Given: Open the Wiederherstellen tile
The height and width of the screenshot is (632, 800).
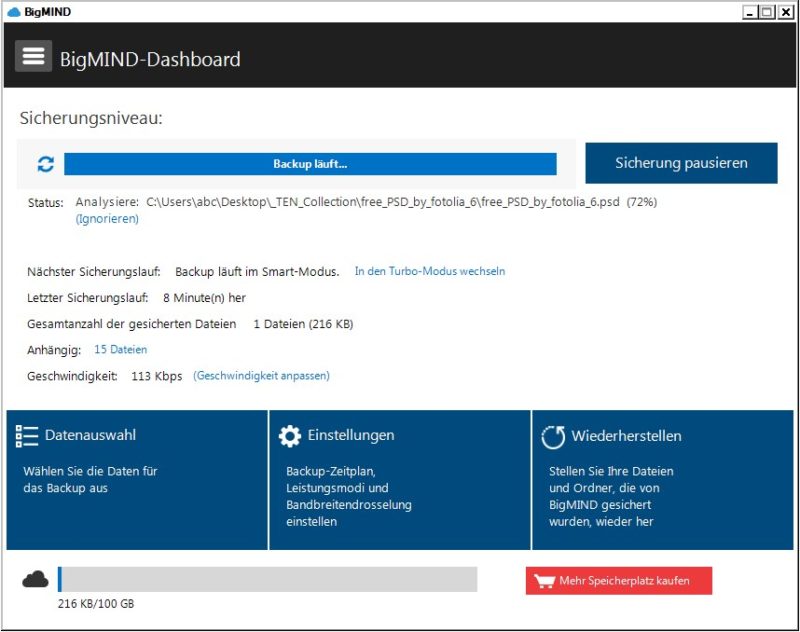Looking at the screenshot, I should (x=663, y=480).
